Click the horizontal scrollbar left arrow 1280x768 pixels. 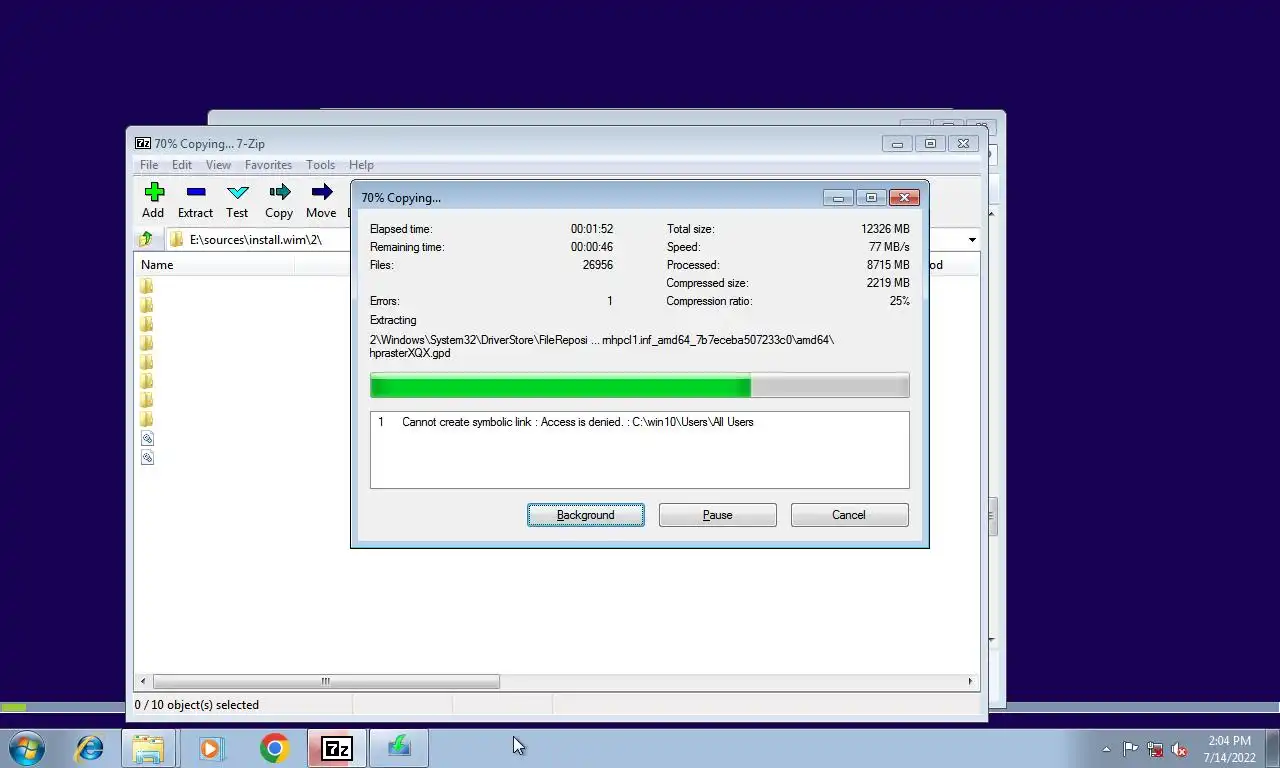point(143,681)
